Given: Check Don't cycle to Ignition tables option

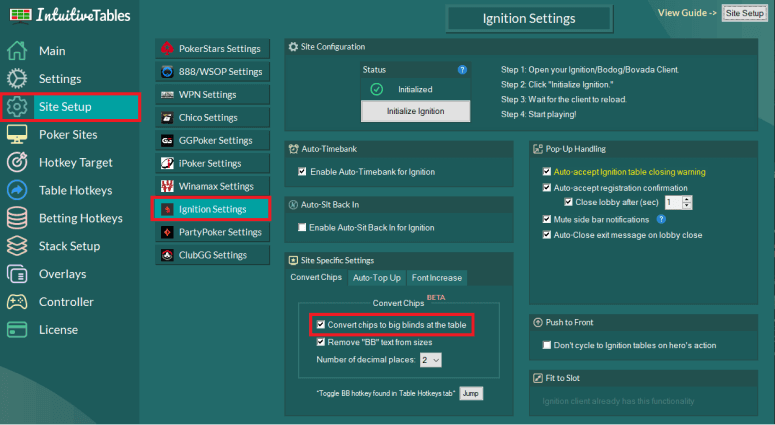Looking at the screenshot, I should pyautogui.click(x=547, y=345).
